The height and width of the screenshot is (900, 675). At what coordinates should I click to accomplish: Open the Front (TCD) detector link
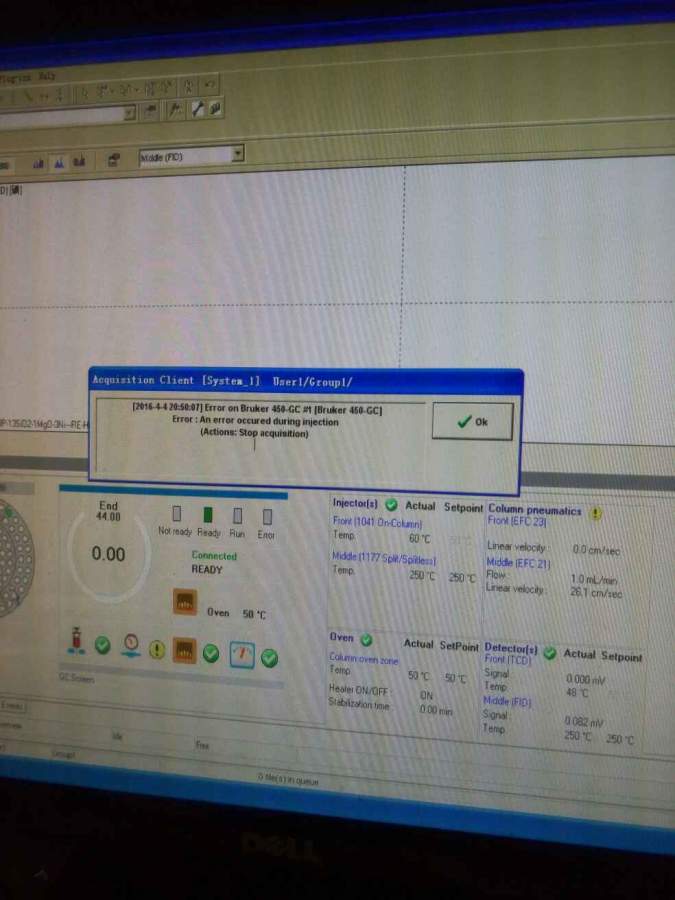(509, 660)
